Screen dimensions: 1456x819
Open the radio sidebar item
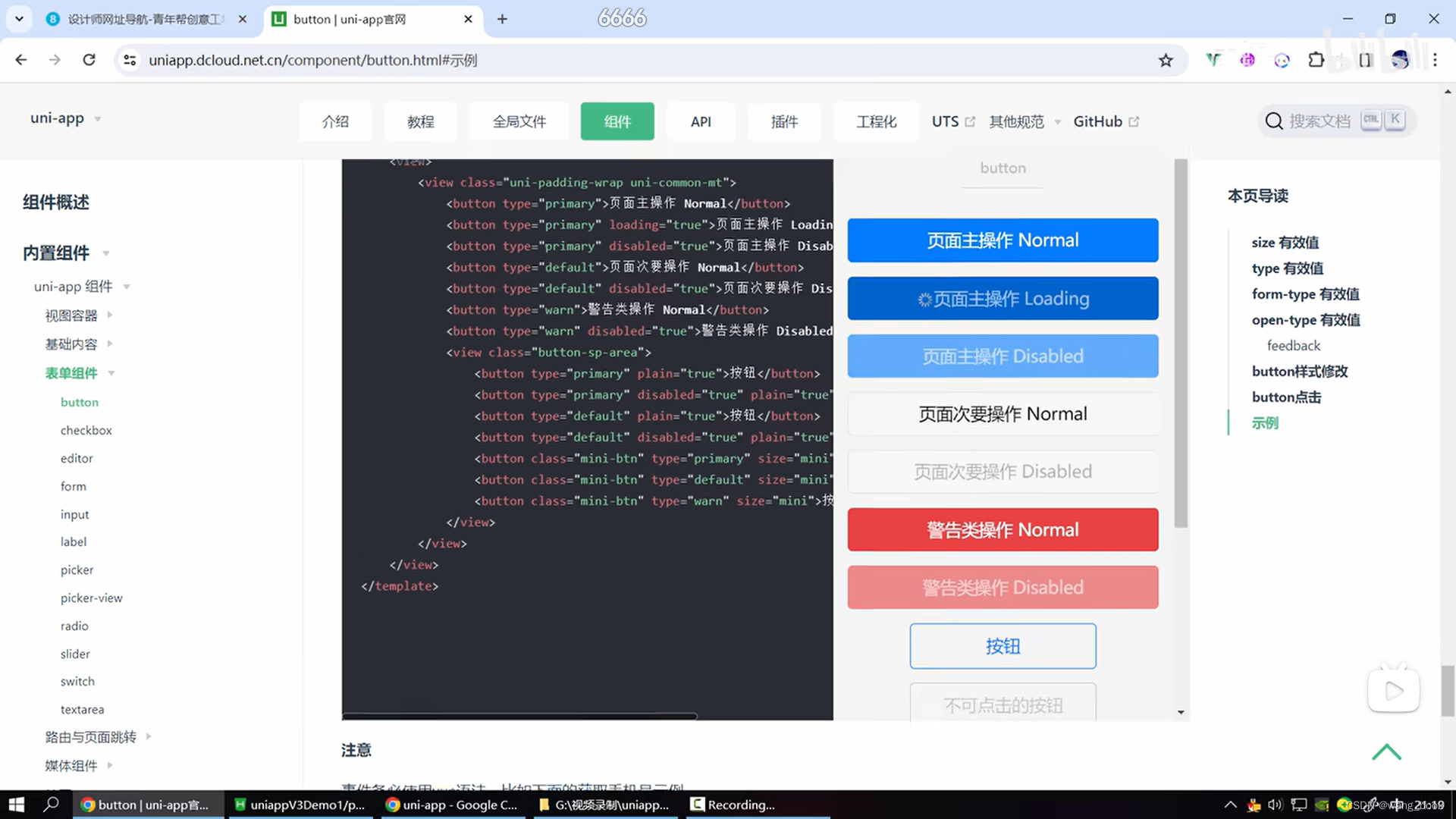[x=74, y=626]
